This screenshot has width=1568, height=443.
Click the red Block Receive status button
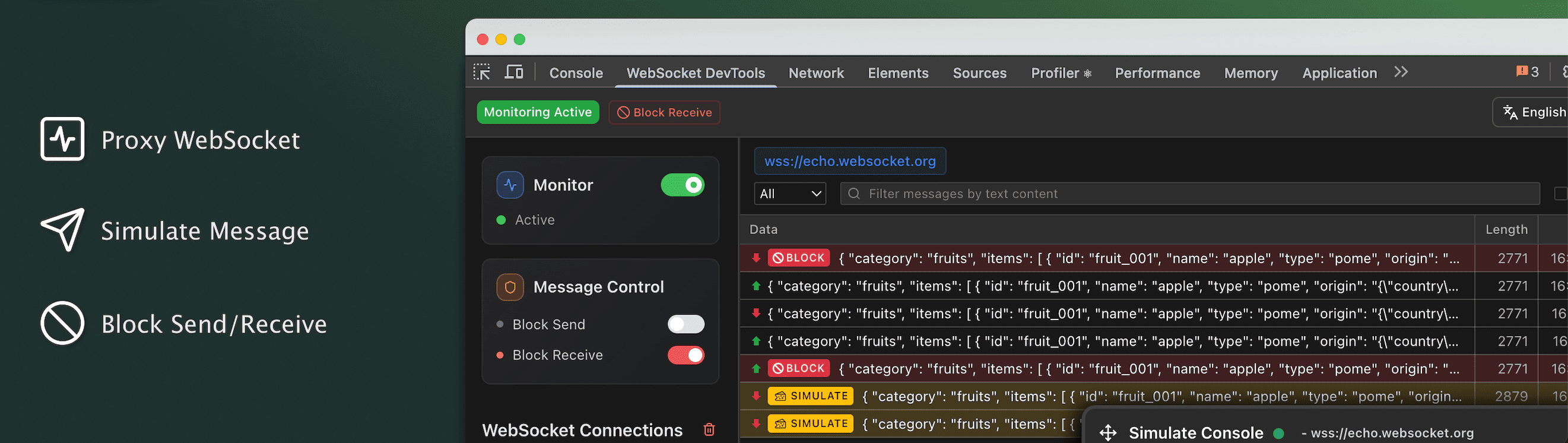tap(664, 113)
